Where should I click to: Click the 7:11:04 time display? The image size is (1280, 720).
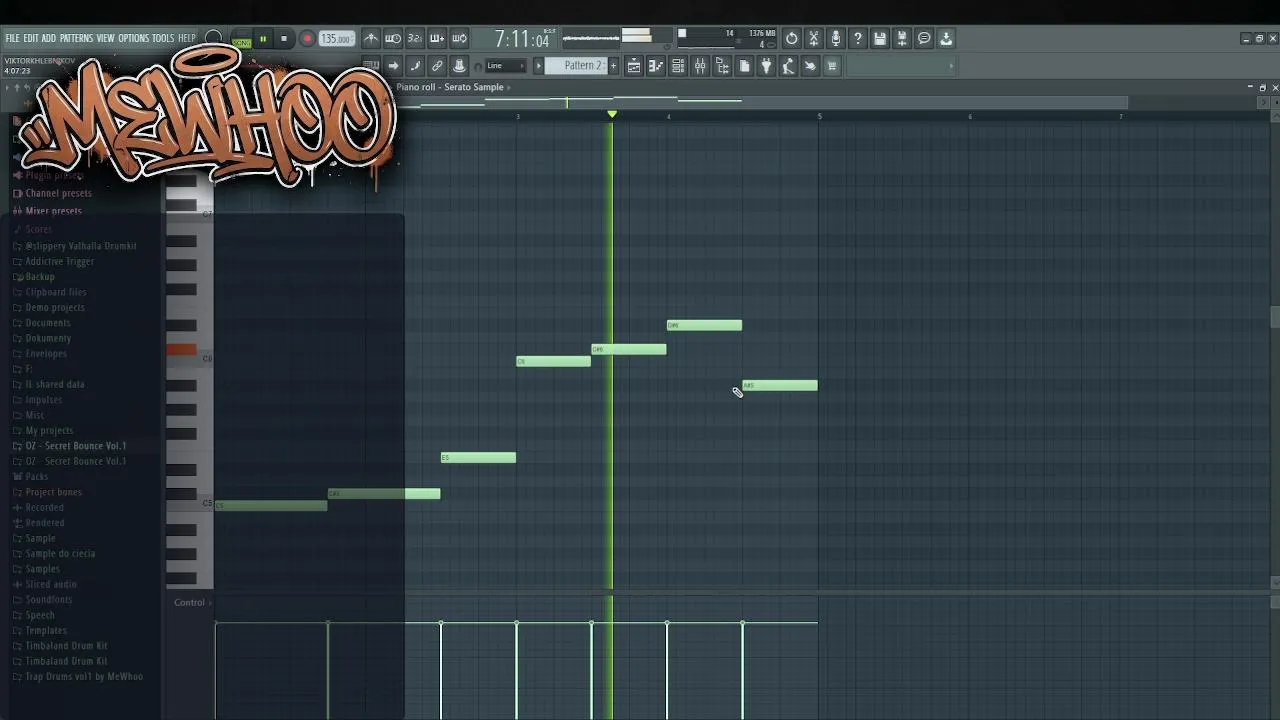click(522, 40)
